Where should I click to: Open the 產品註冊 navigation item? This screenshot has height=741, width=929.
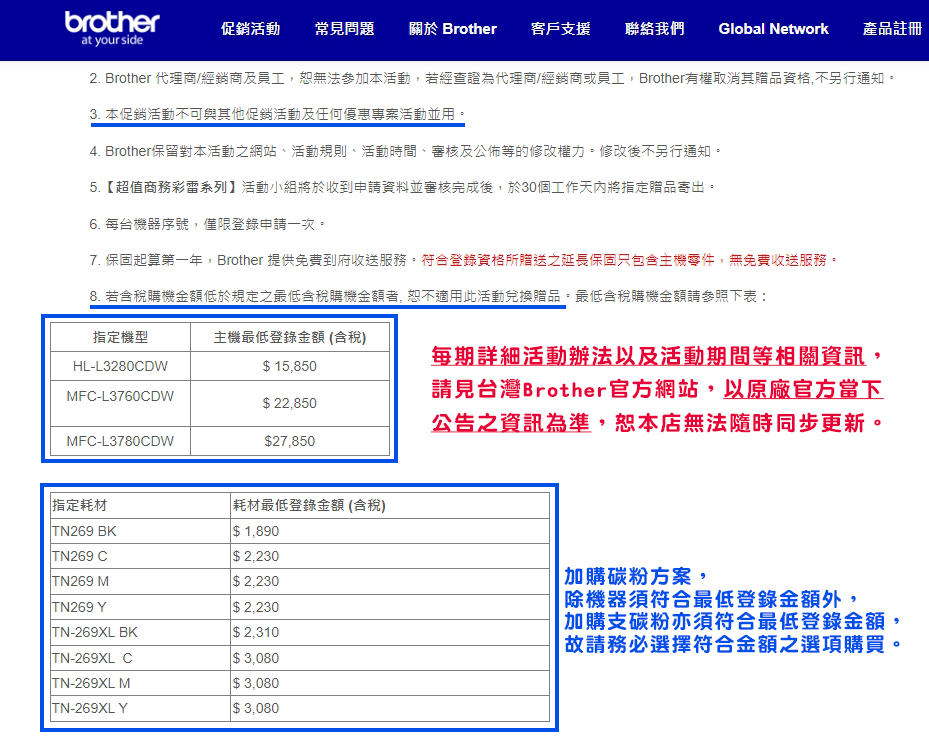(x=892, y=29)
